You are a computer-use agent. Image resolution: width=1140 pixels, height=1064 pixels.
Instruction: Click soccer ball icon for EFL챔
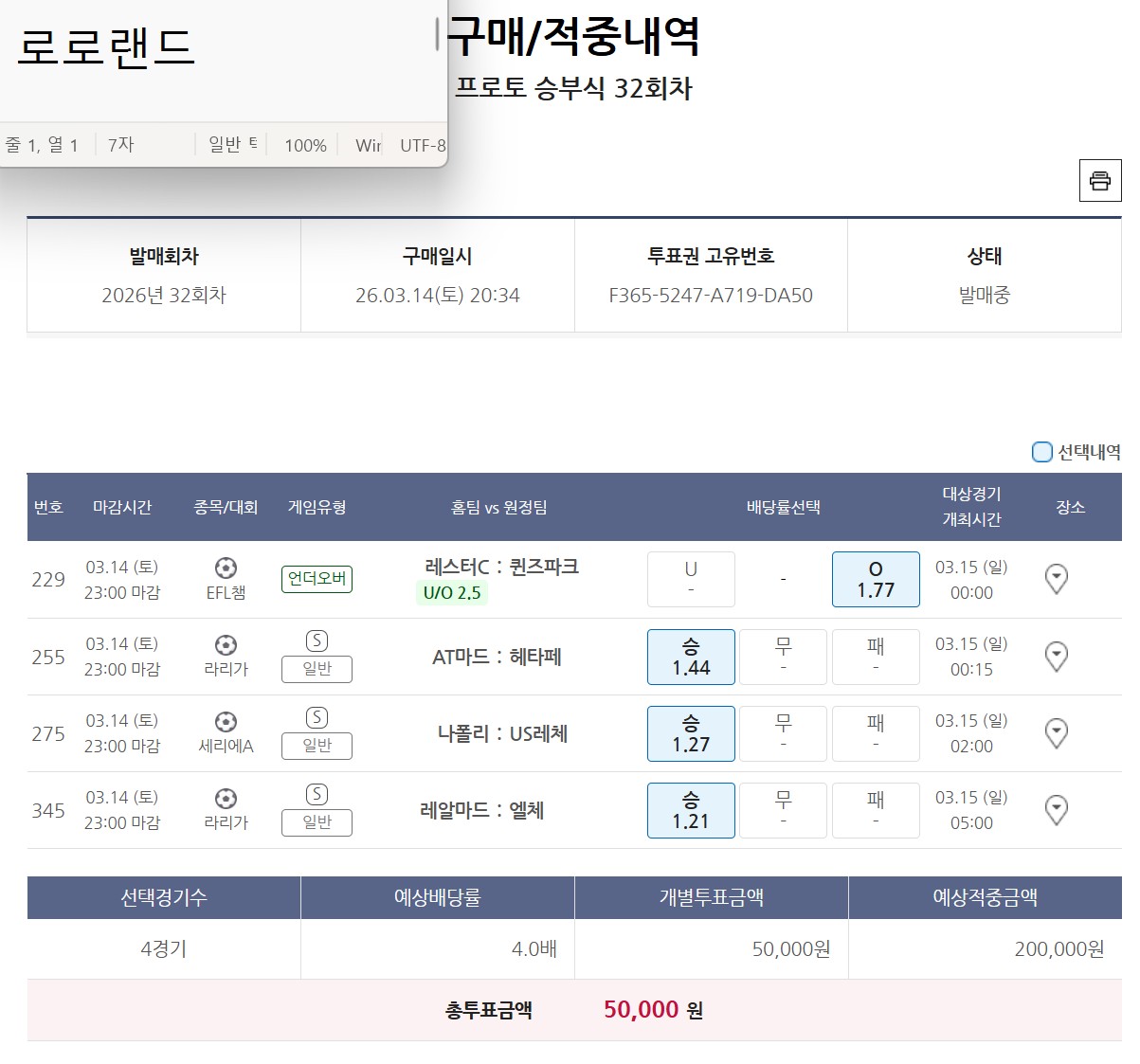point(226,568)
